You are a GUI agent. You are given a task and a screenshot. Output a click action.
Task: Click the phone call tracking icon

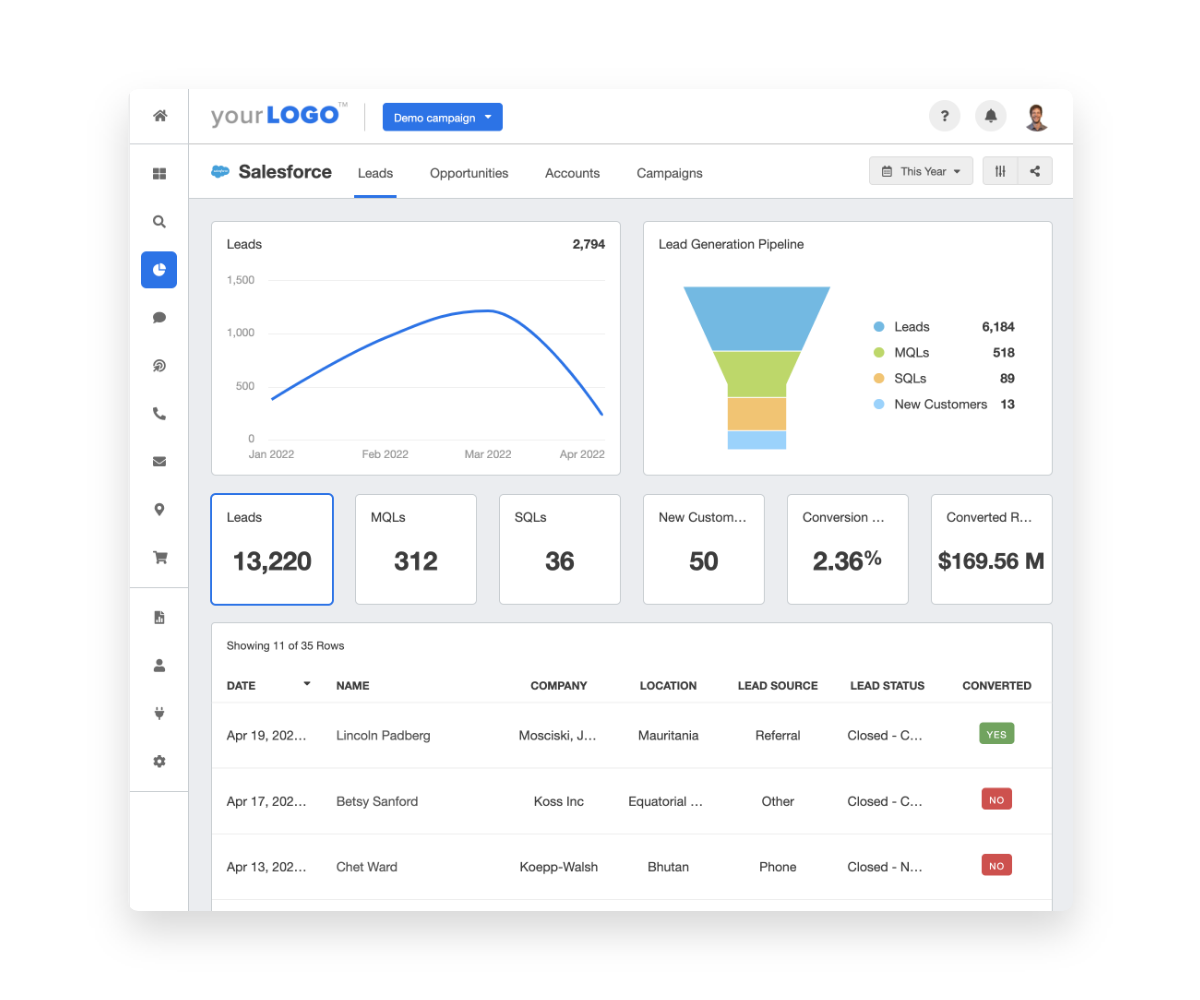[159, 414]
